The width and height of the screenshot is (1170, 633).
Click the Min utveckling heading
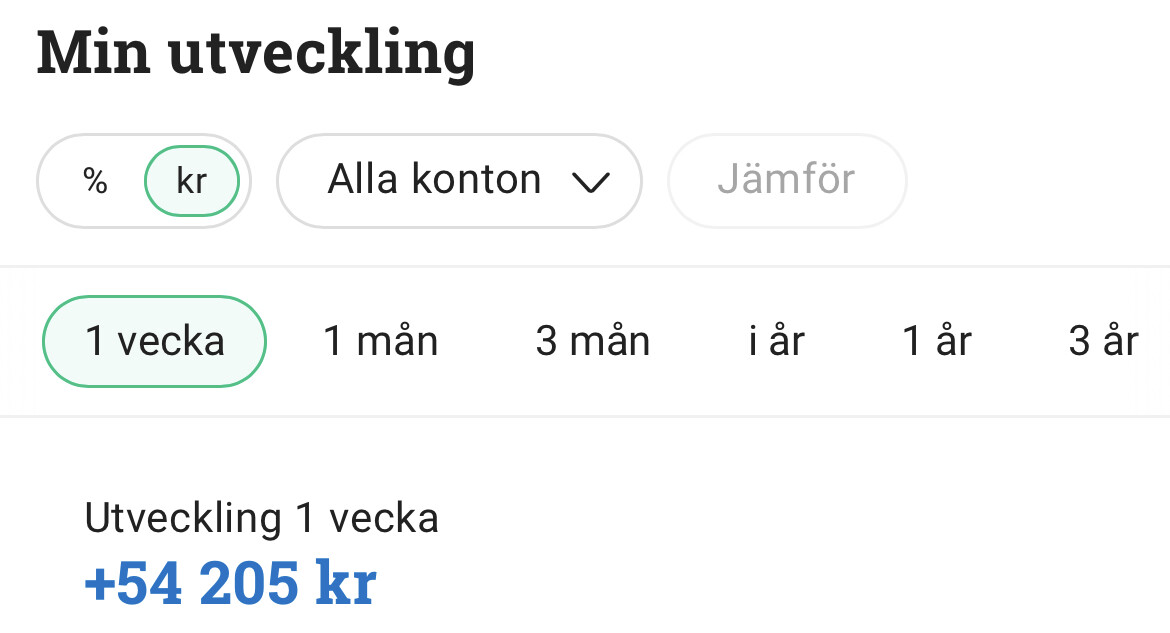pos(256,52)
